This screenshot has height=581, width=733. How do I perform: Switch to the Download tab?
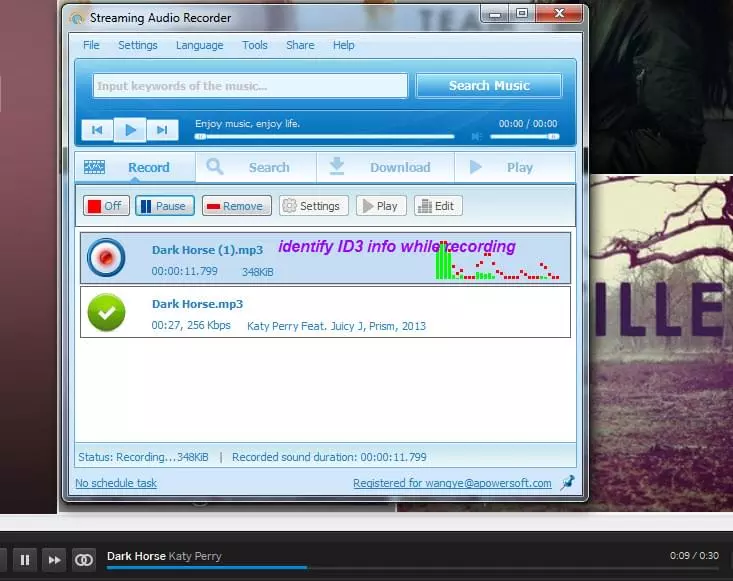click(x=385, y=167)
